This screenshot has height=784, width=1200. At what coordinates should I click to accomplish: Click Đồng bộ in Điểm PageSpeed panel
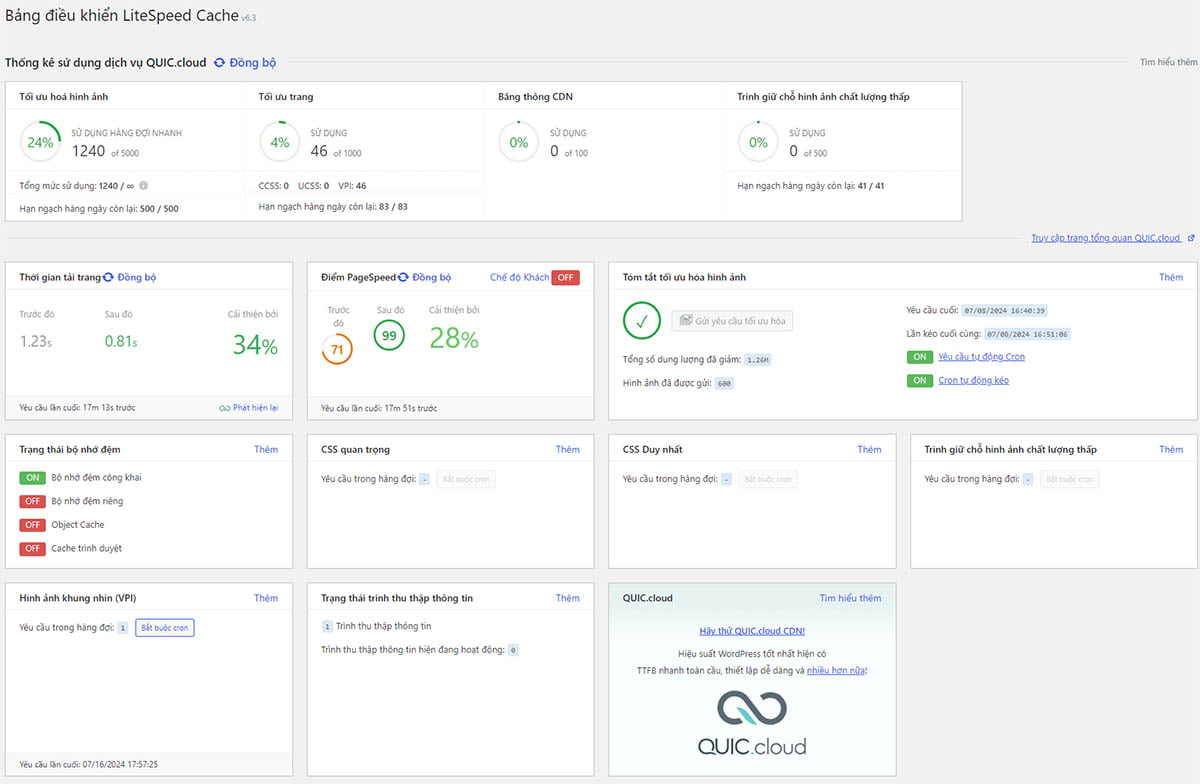click(x=432, y=277)
